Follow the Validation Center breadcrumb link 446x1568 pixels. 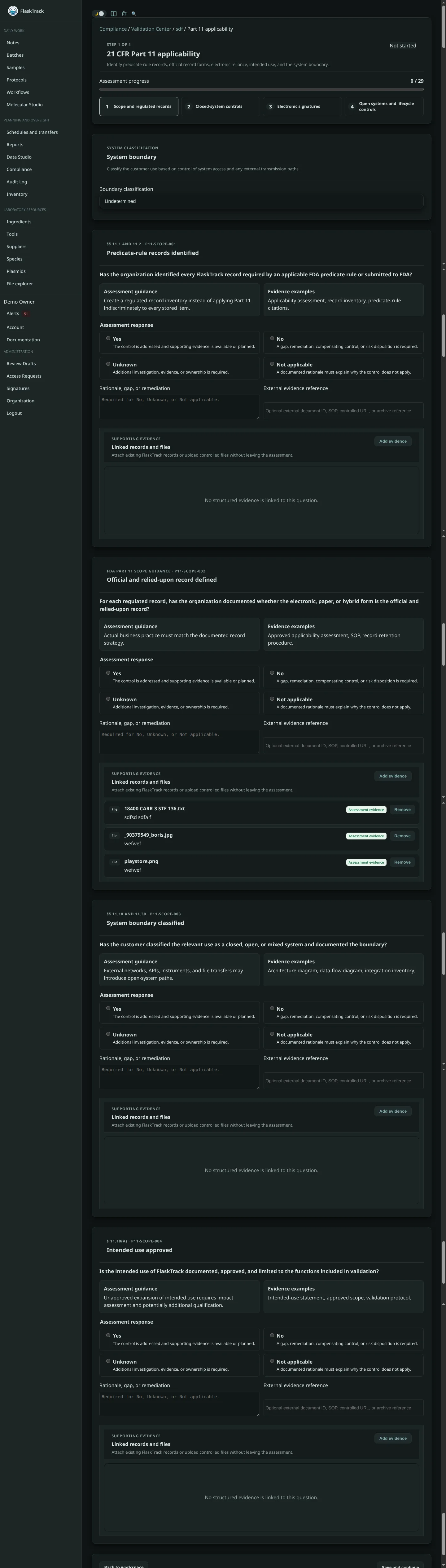[x=151, y=29]
